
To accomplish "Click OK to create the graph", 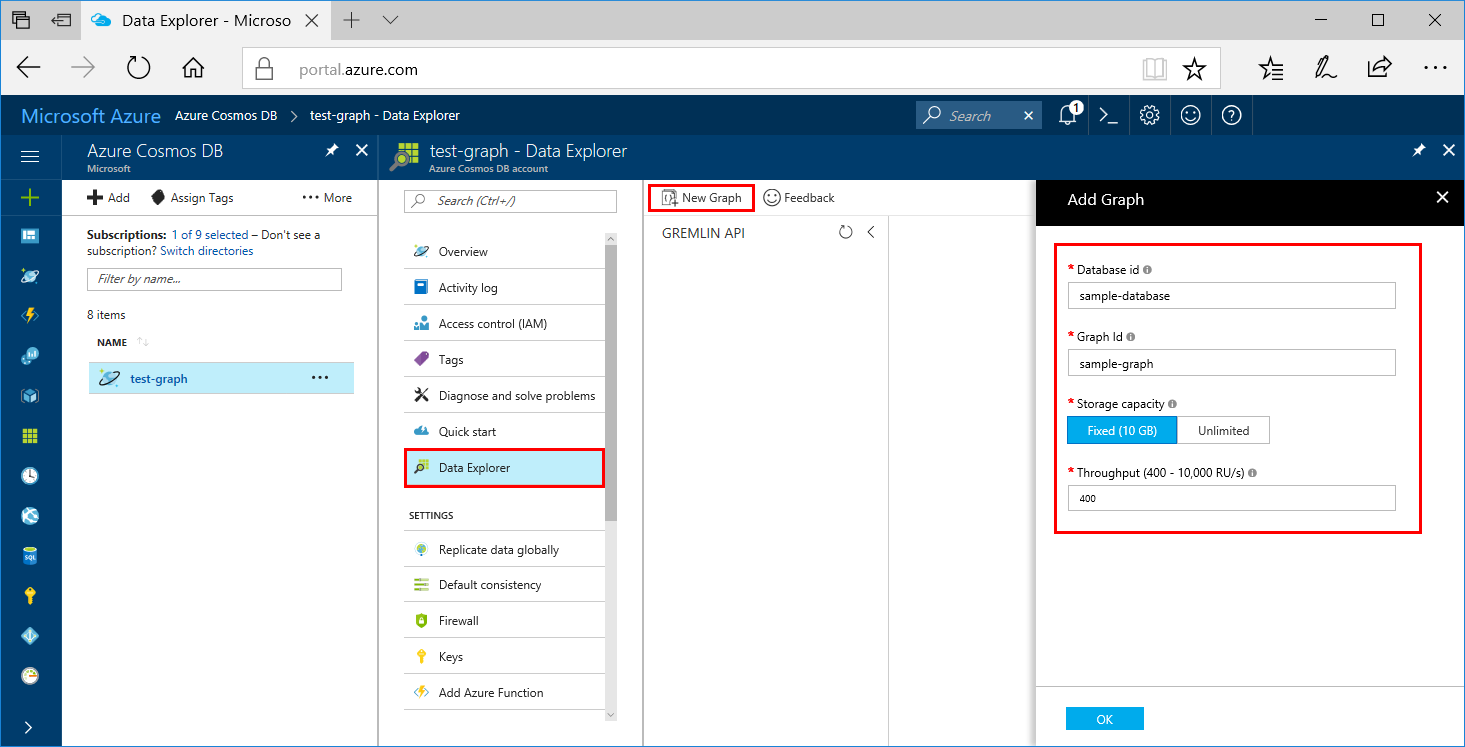I will click(x=1104, y=718).
